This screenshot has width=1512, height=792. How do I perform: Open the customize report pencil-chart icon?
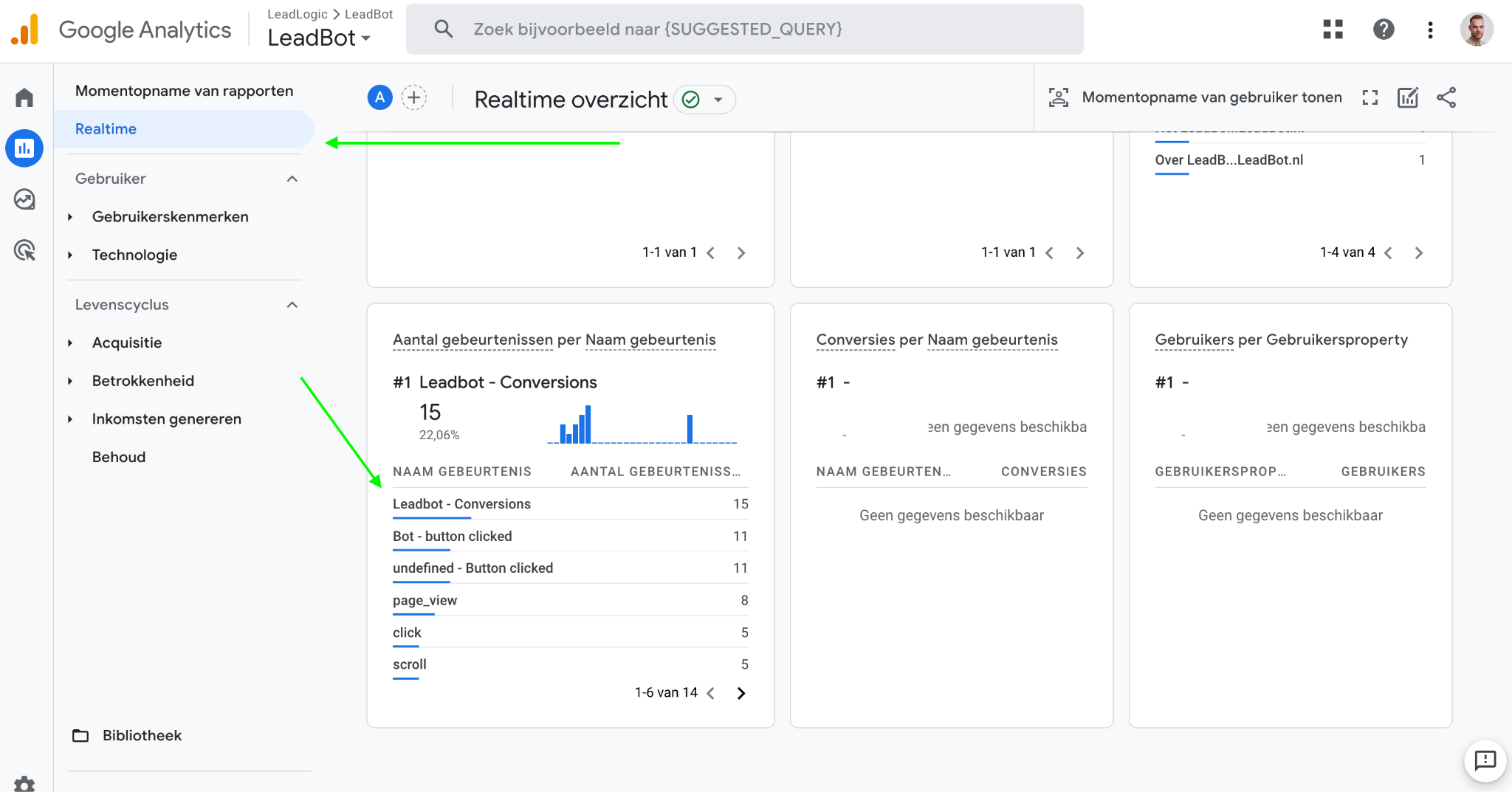coord(1408,97)
